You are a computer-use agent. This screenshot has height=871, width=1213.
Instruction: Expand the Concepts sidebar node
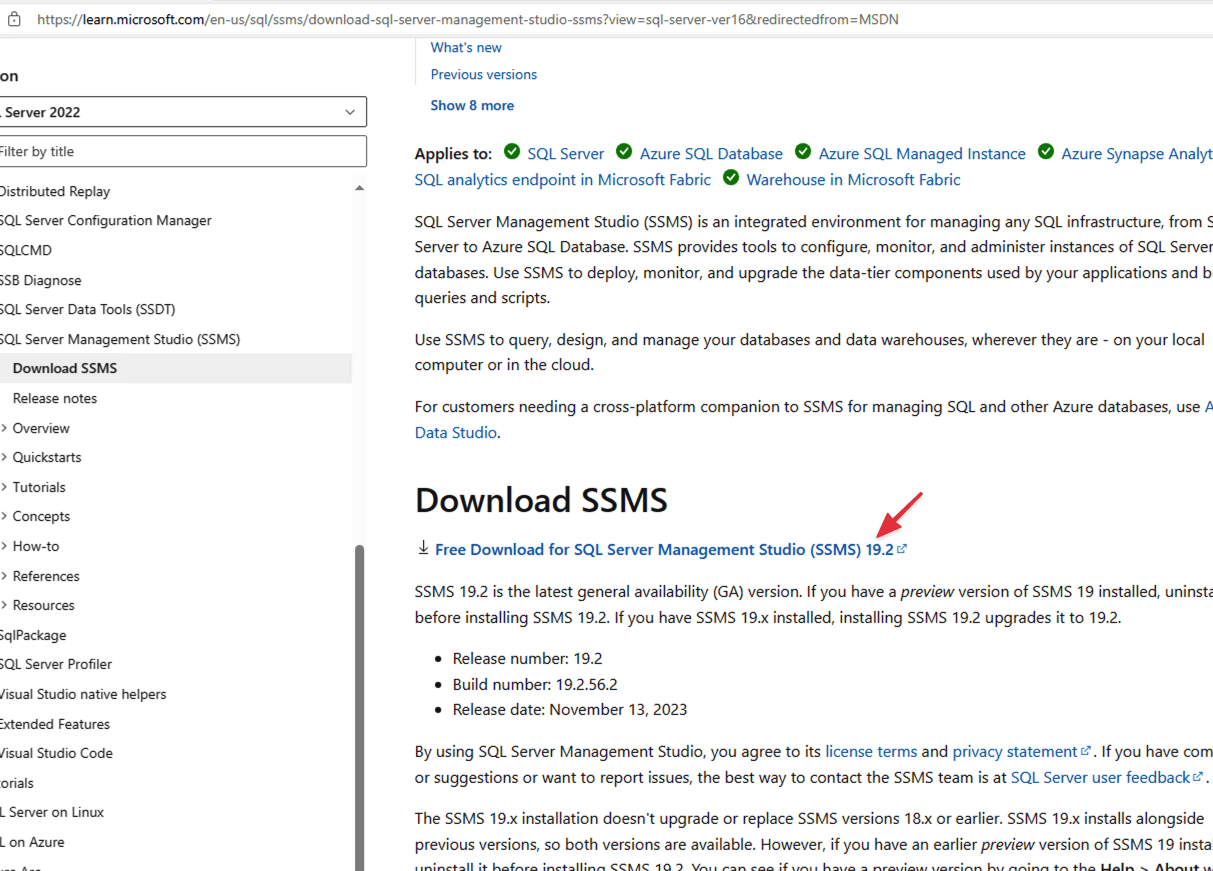coord(5,516)
